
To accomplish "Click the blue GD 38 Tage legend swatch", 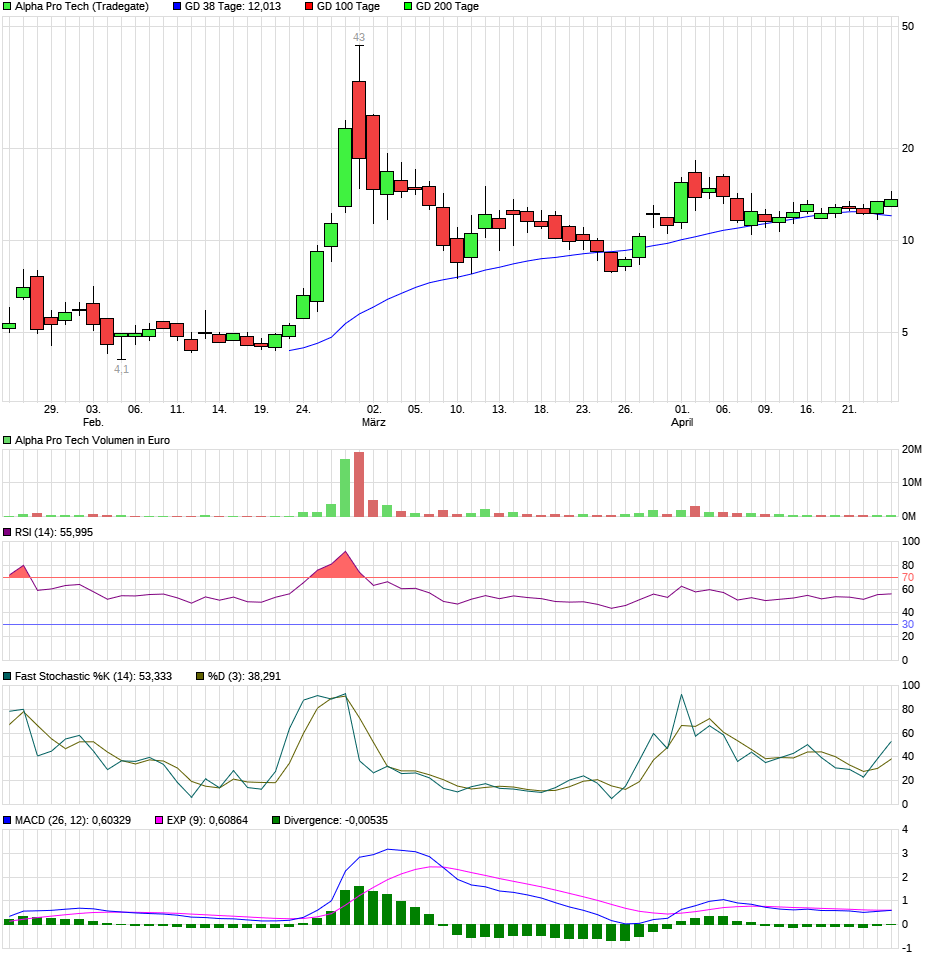I will coord(178,7).
